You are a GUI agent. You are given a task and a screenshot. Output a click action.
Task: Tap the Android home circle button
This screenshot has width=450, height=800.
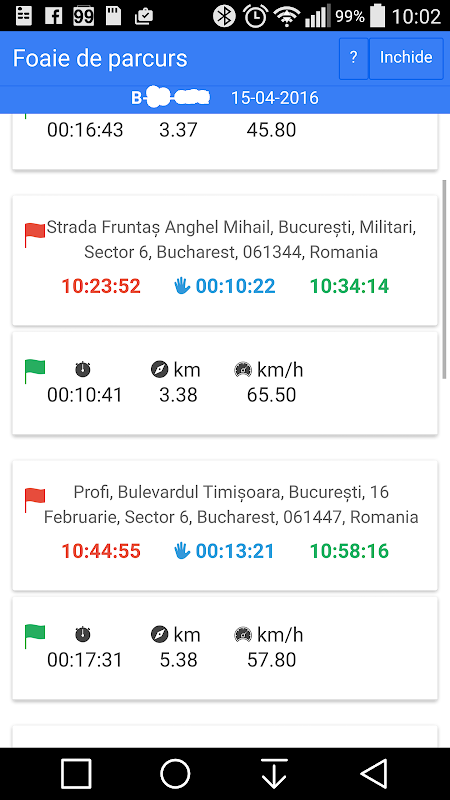pyautogui.click(x=175, y=774)
